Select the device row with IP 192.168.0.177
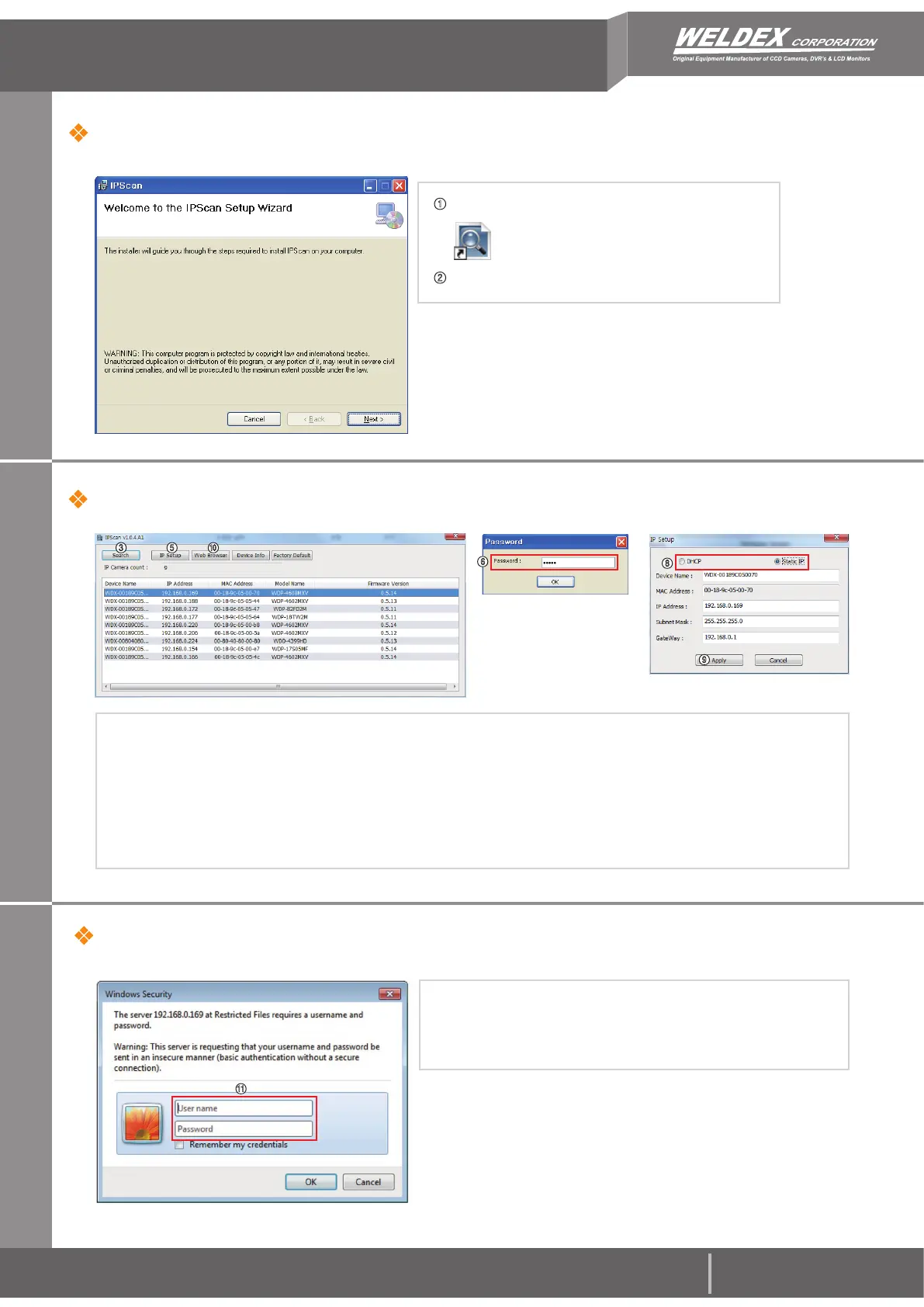The image size is (924, 1307). click(280, 617)
